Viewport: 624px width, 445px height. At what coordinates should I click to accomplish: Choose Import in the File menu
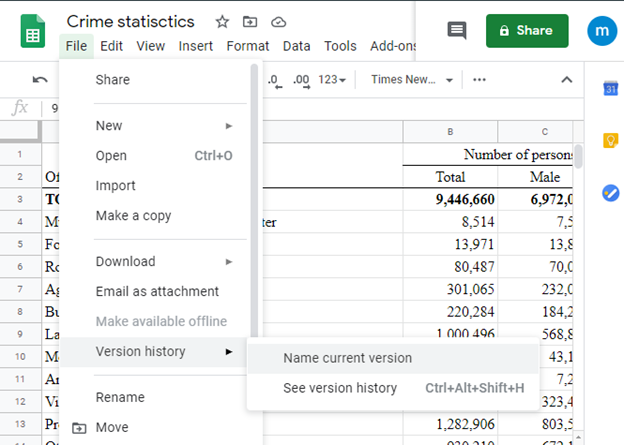click(155, 185)
